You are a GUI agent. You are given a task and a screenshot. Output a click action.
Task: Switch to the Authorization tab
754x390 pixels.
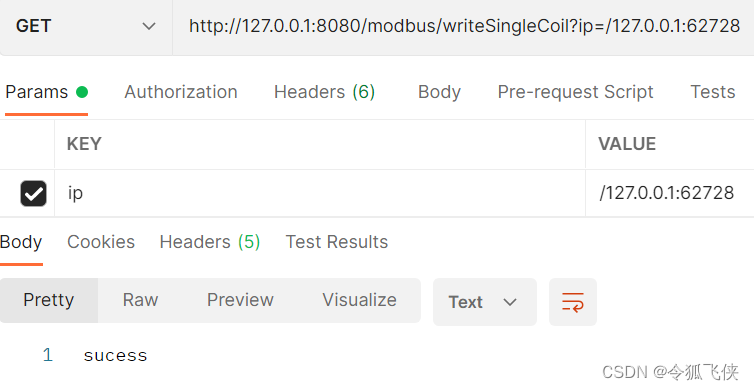click(x=181, y=92)
